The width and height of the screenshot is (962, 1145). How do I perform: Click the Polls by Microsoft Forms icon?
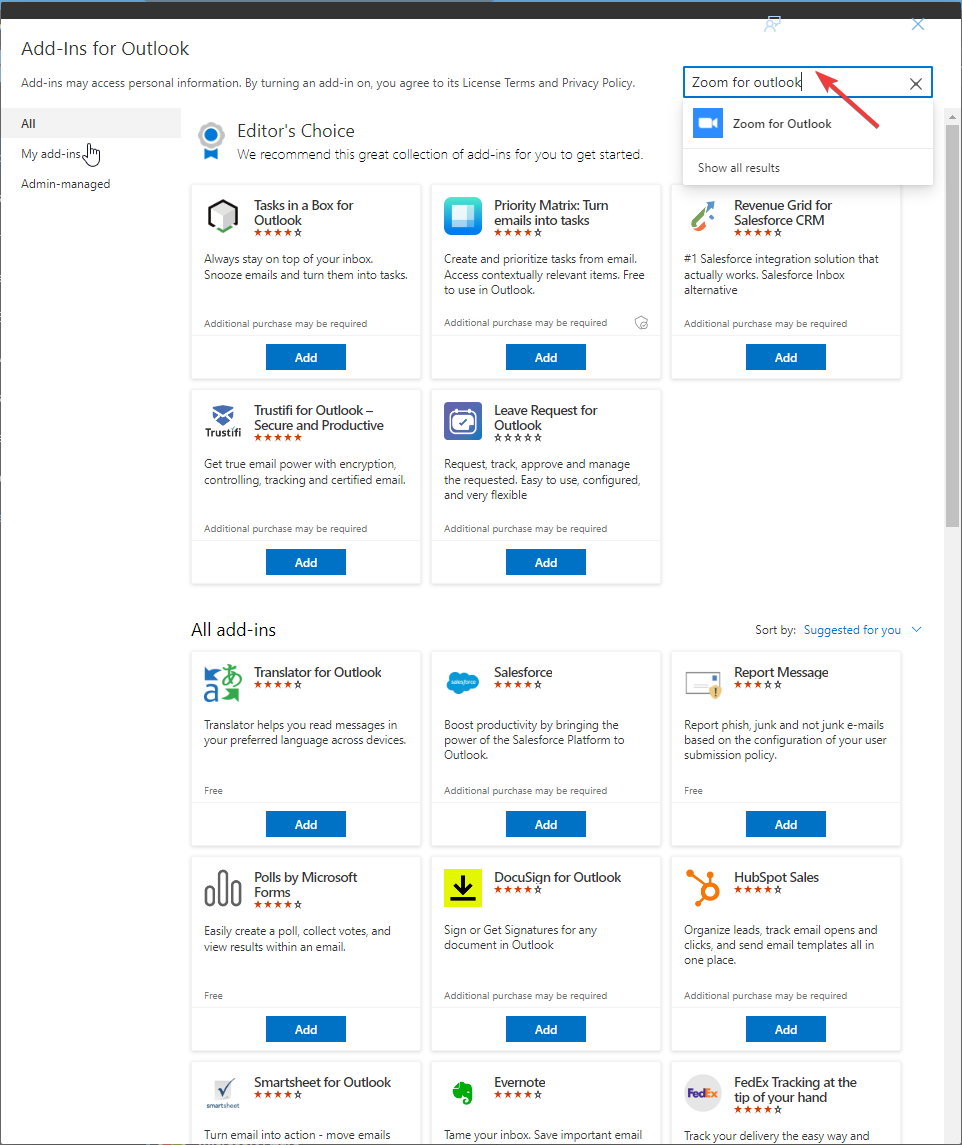coord(223,888)
